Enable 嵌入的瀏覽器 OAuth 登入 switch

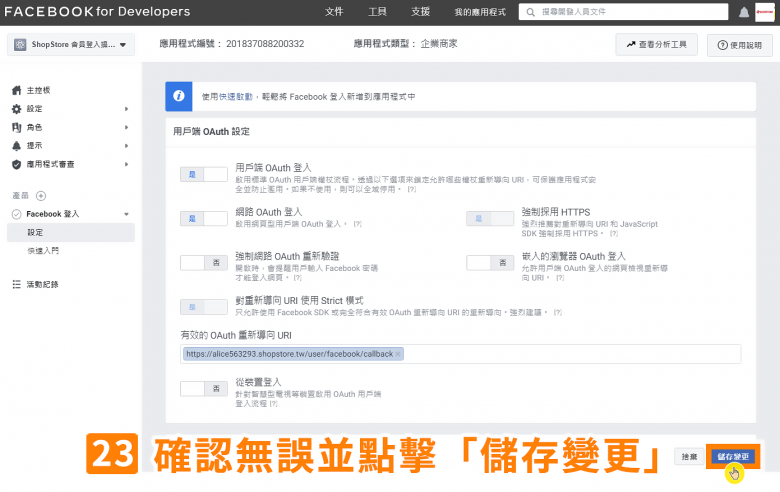490,263
